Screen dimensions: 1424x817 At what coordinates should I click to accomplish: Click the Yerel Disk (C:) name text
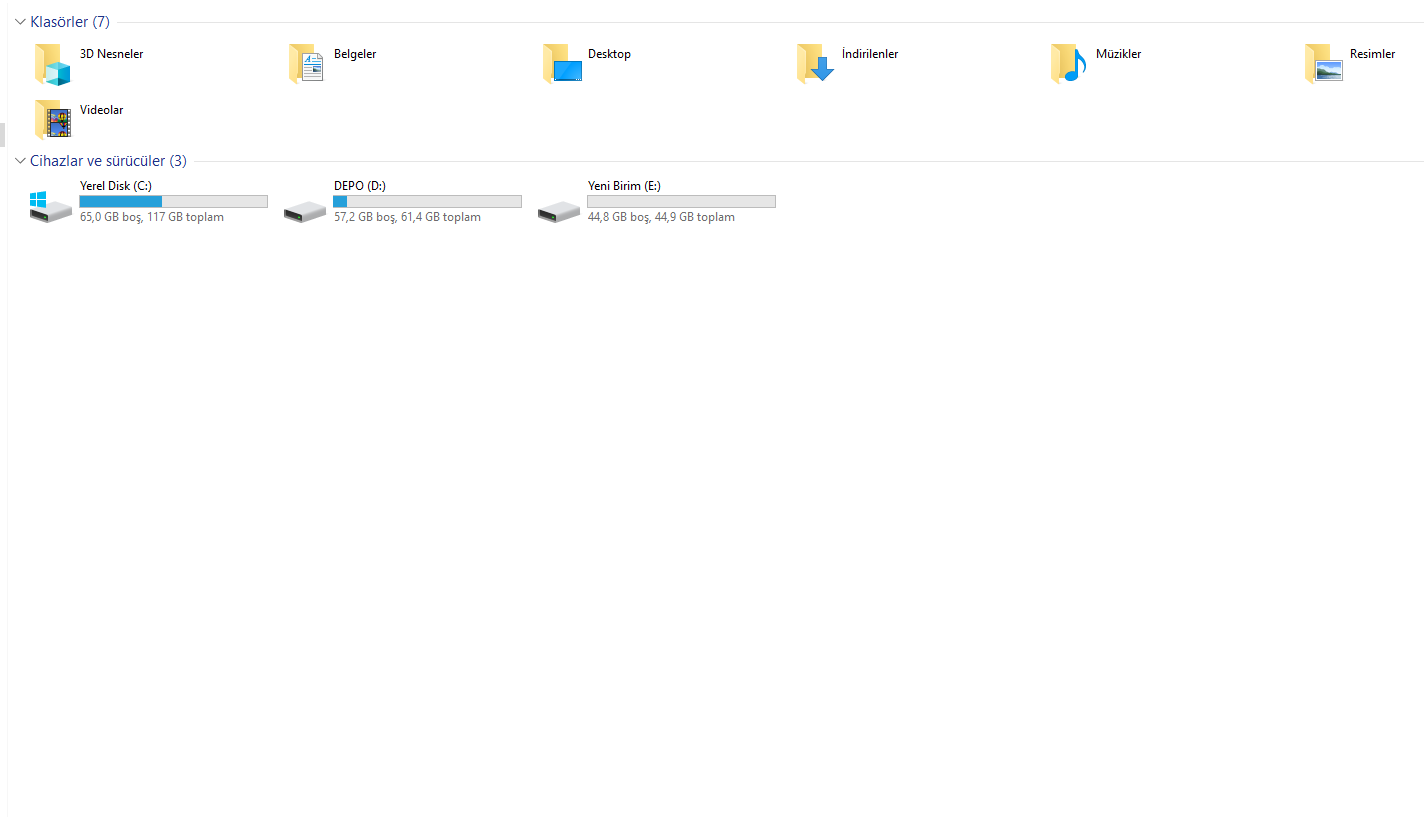[x=116, y=186]
